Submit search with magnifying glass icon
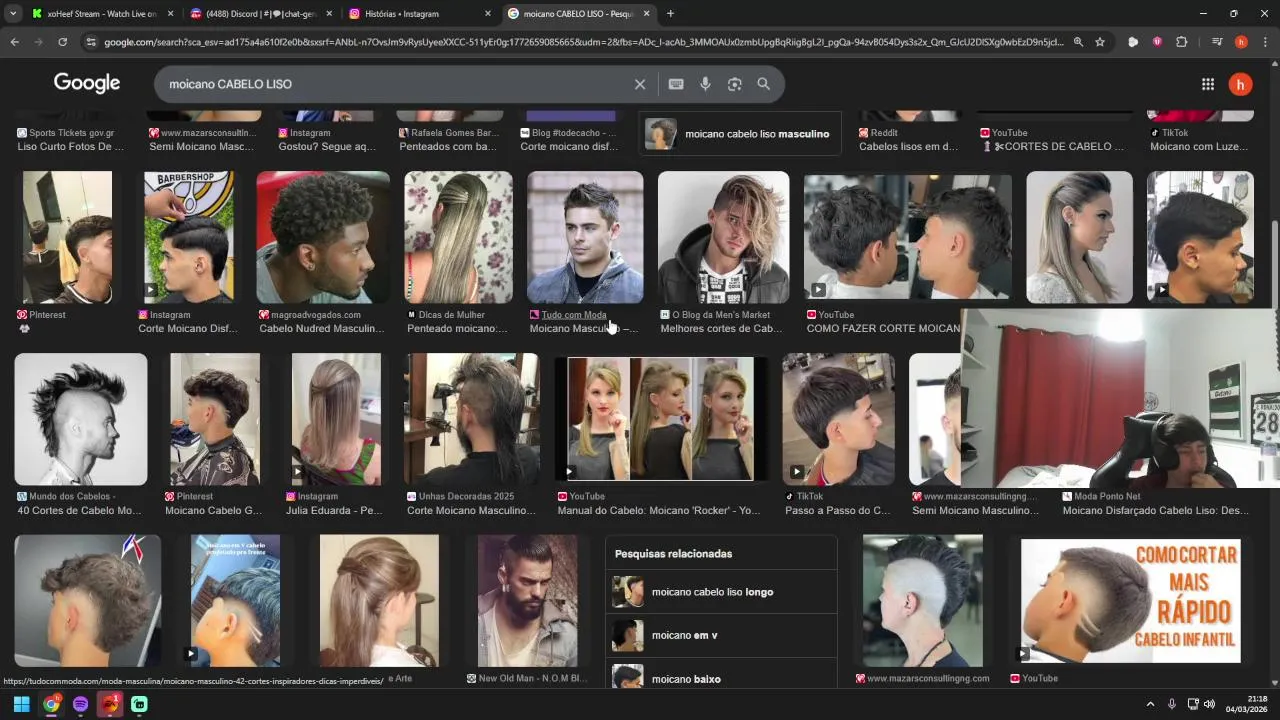This screenshot has height=720, width=1280. [764, 84]
